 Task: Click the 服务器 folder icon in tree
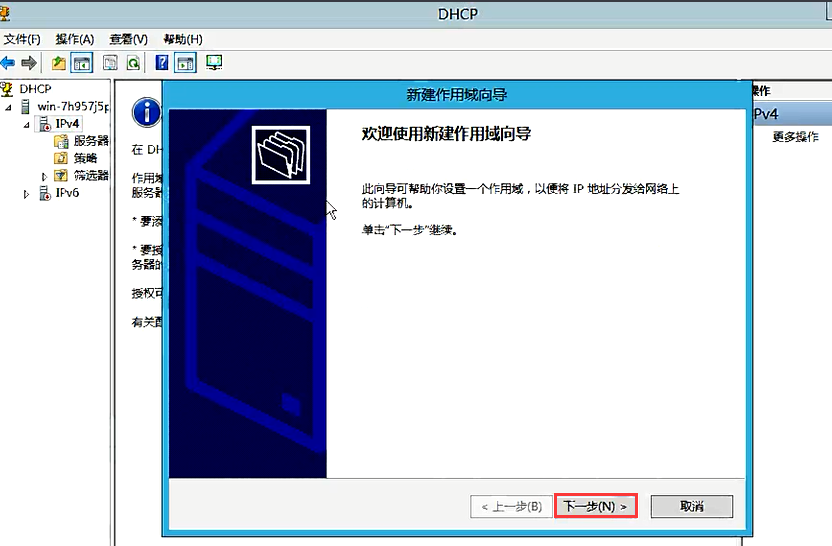click(x=61, y=141)
